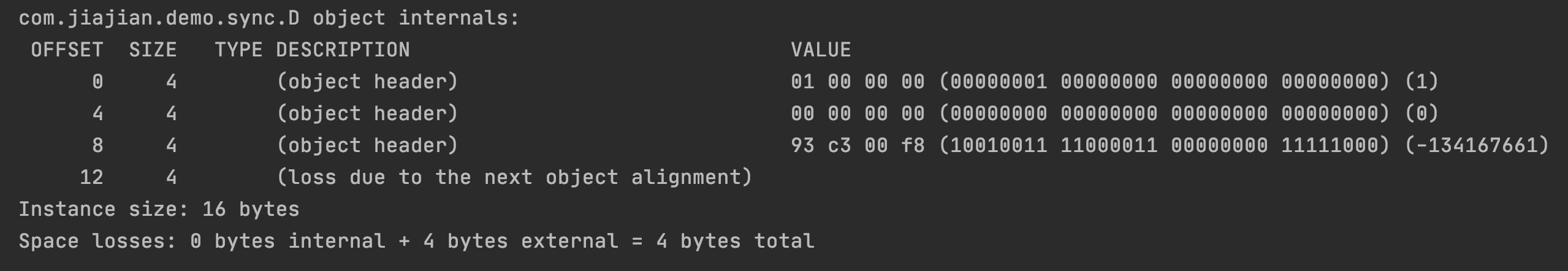Click the Instance size: 16 bytes line
1568x271 pixels.
159,210
